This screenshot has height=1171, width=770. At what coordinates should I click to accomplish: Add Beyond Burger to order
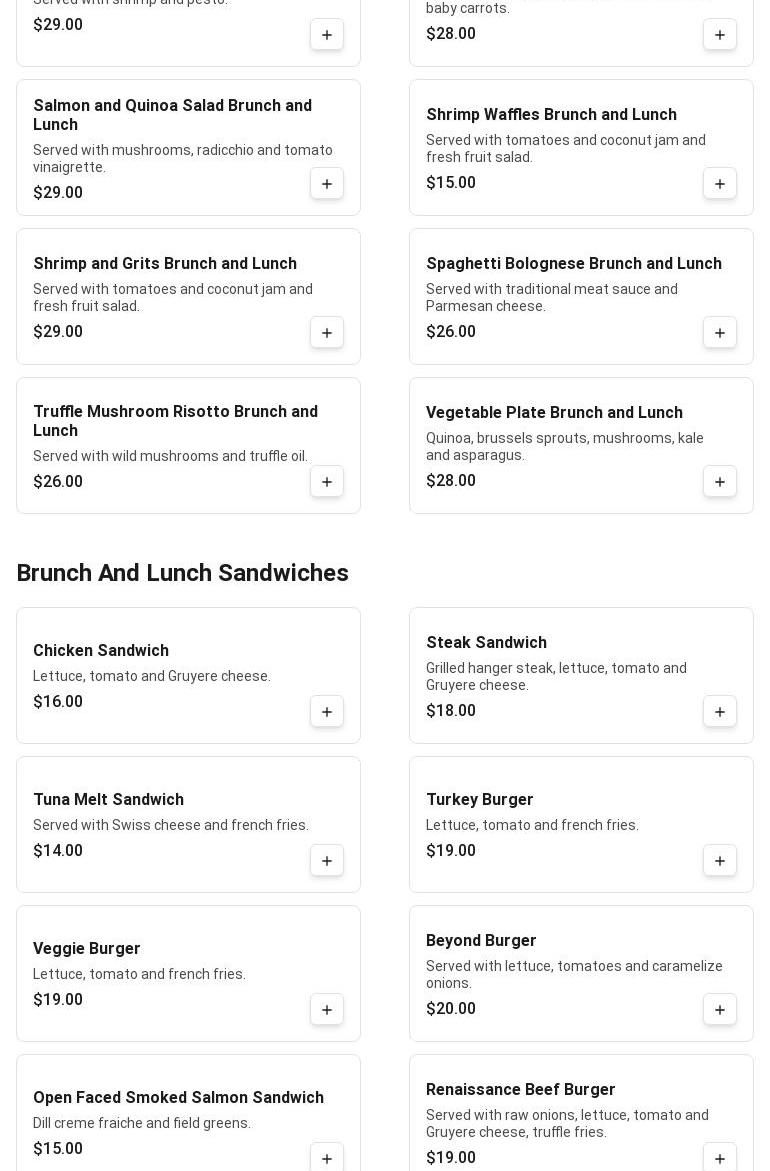(x=720, y=1010)
